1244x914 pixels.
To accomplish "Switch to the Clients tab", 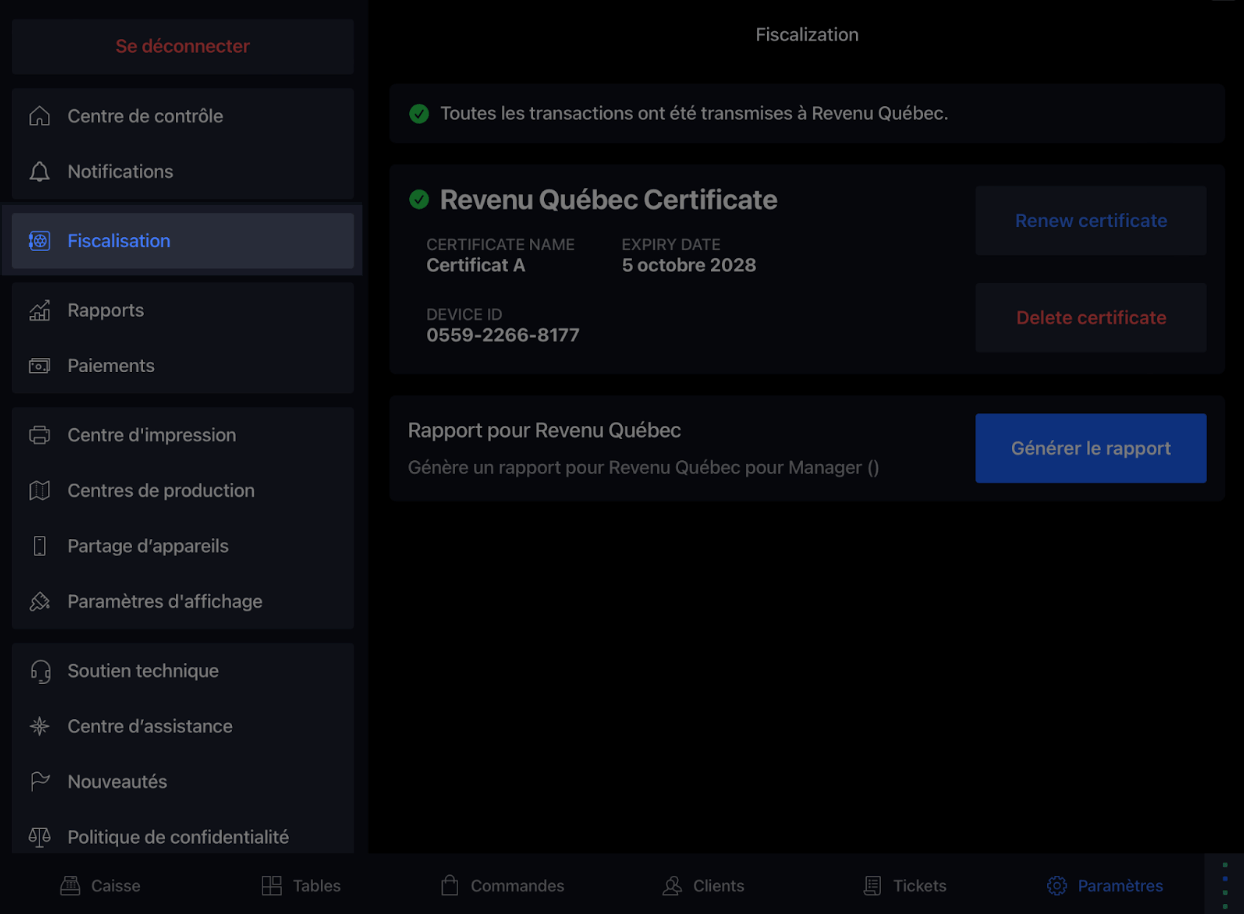I will click(703, 886).
